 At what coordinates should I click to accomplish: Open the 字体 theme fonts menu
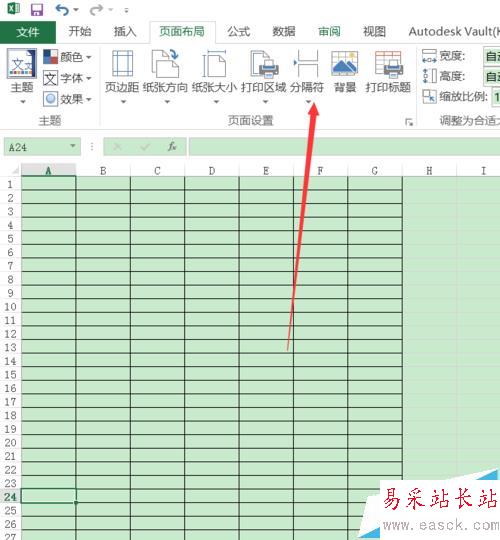tap(67, 79)
